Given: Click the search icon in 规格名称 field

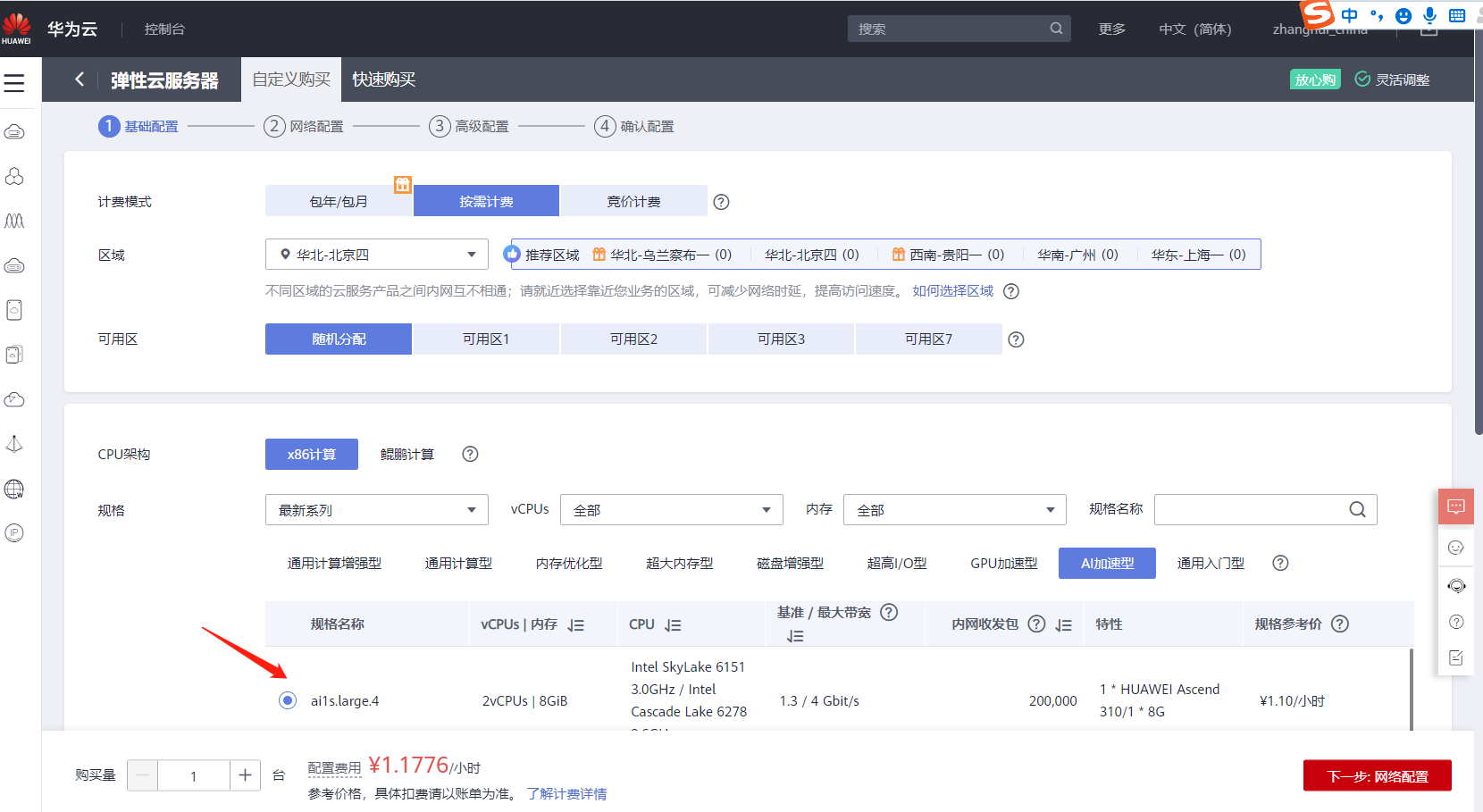Looking at the screenshot, I should click(x=1357, y=509).
